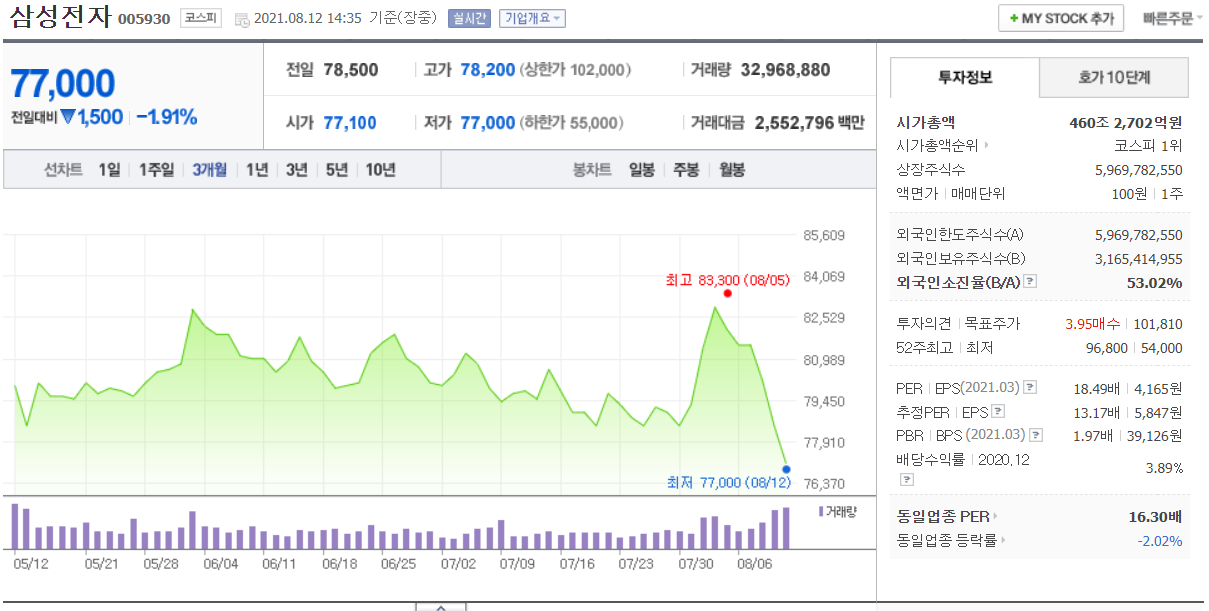
Task: Click the help icon next to PER | EPS(2021.03)
Action: 1030,387
